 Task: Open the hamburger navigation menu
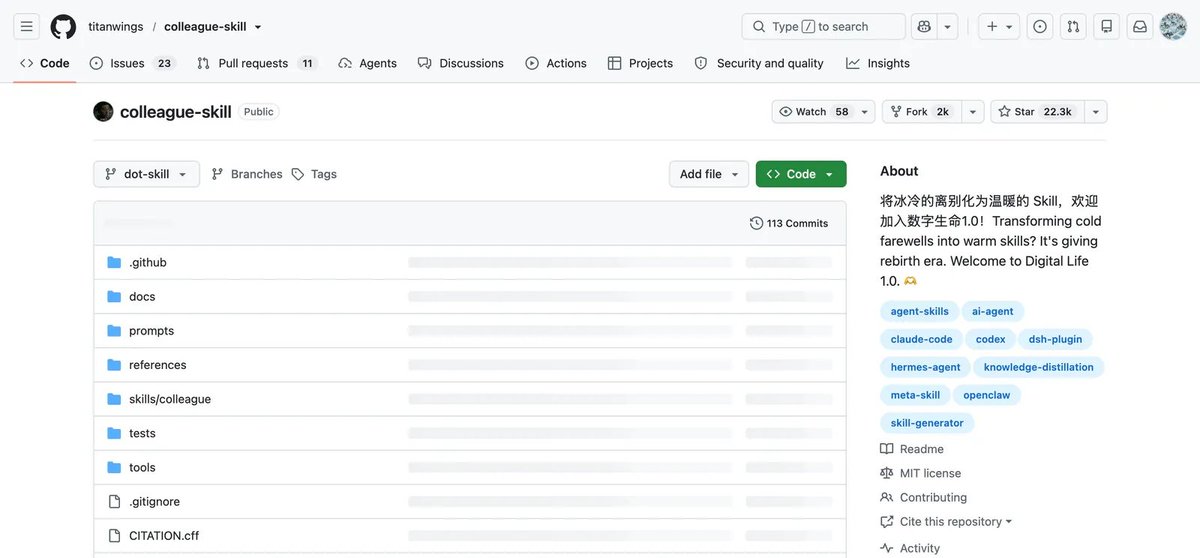(27, 27)
